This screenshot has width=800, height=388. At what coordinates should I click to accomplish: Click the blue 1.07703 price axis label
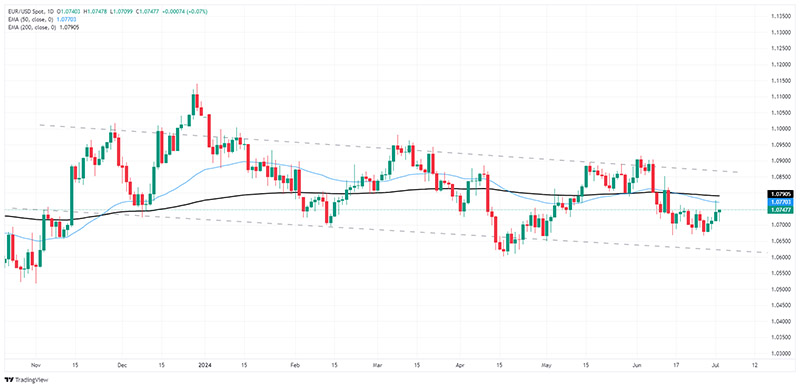click(779, 202)
